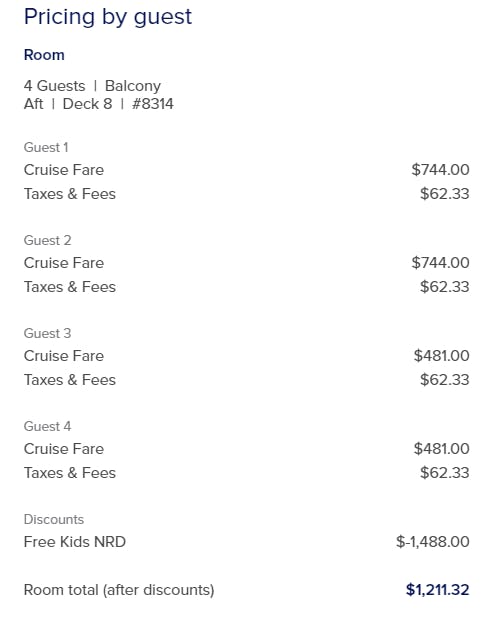Click the Guest 4 label

[x=47, y=426]
